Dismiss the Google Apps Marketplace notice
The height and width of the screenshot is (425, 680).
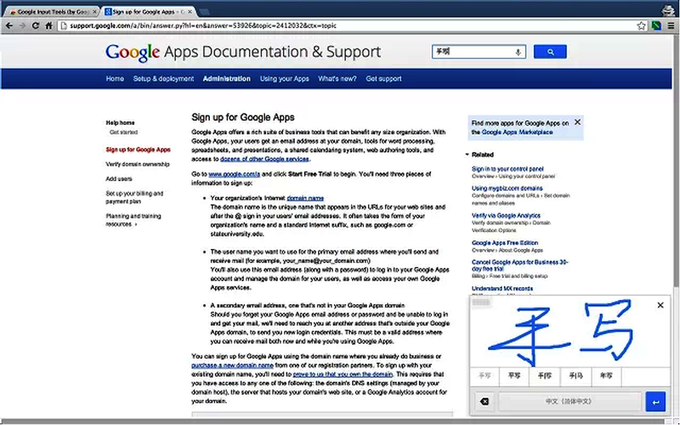point(577,122)
